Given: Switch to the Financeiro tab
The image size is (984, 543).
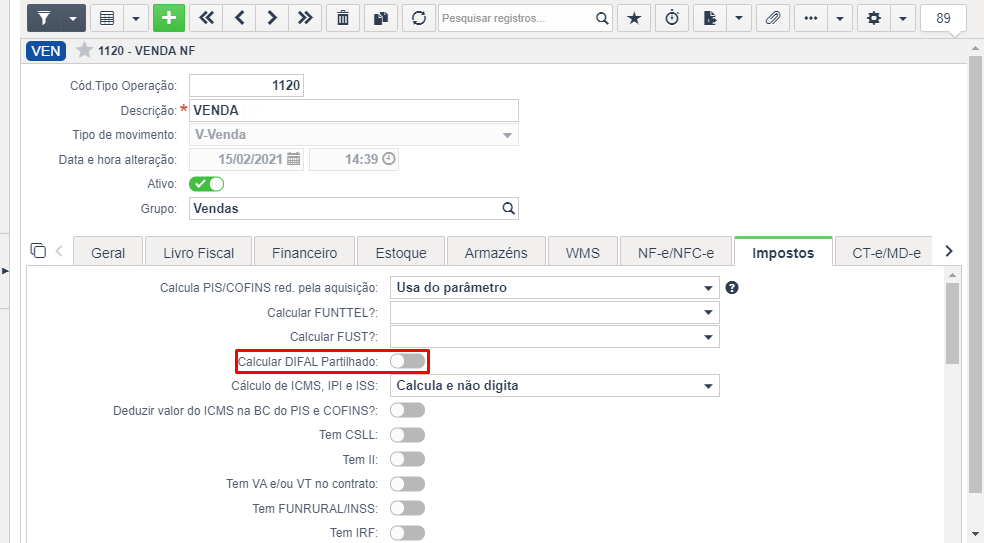Looking at the screenshot, I should pyautogui.click(x=304, y=253).
